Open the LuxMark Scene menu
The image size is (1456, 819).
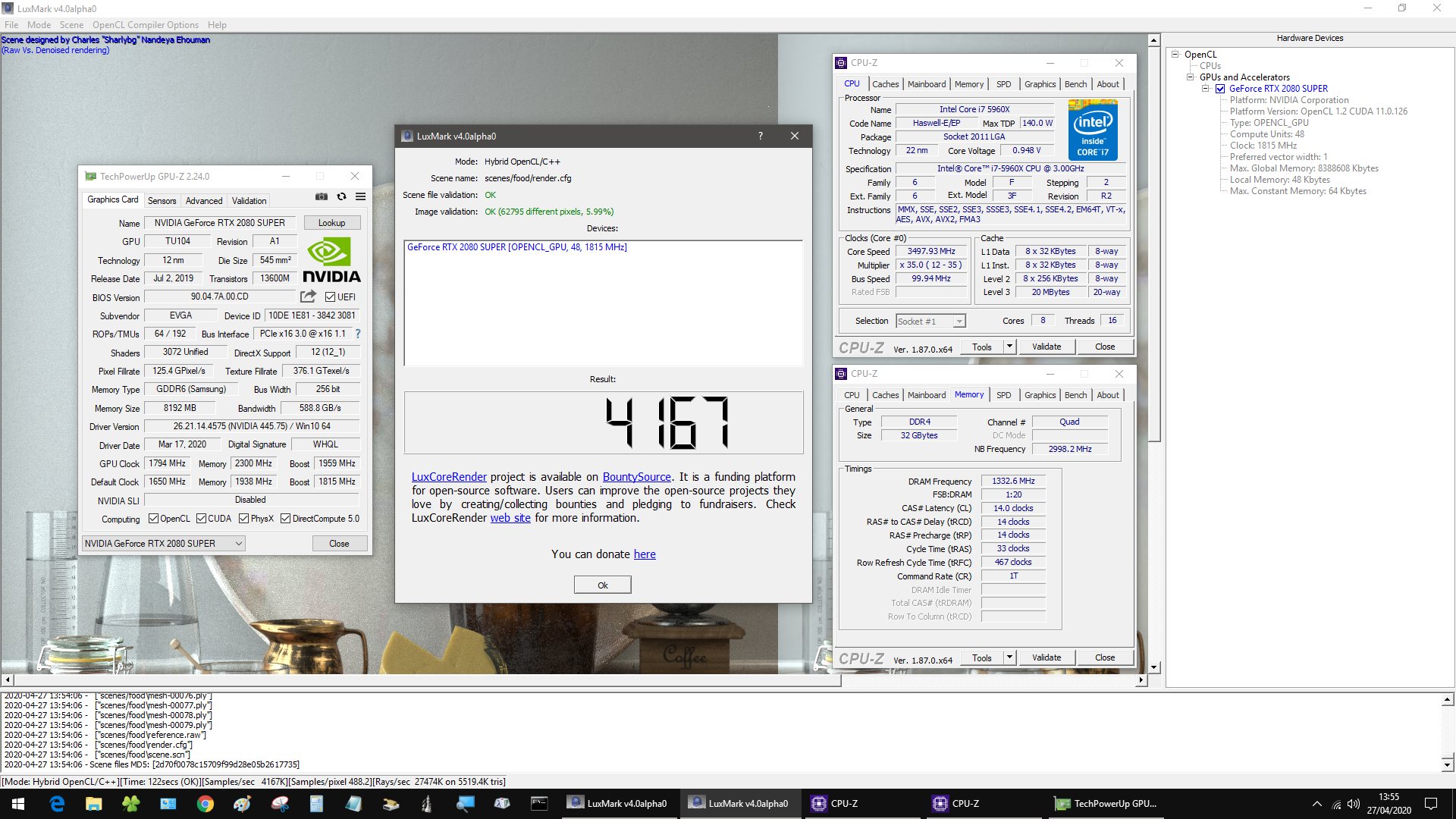(72, 25)
